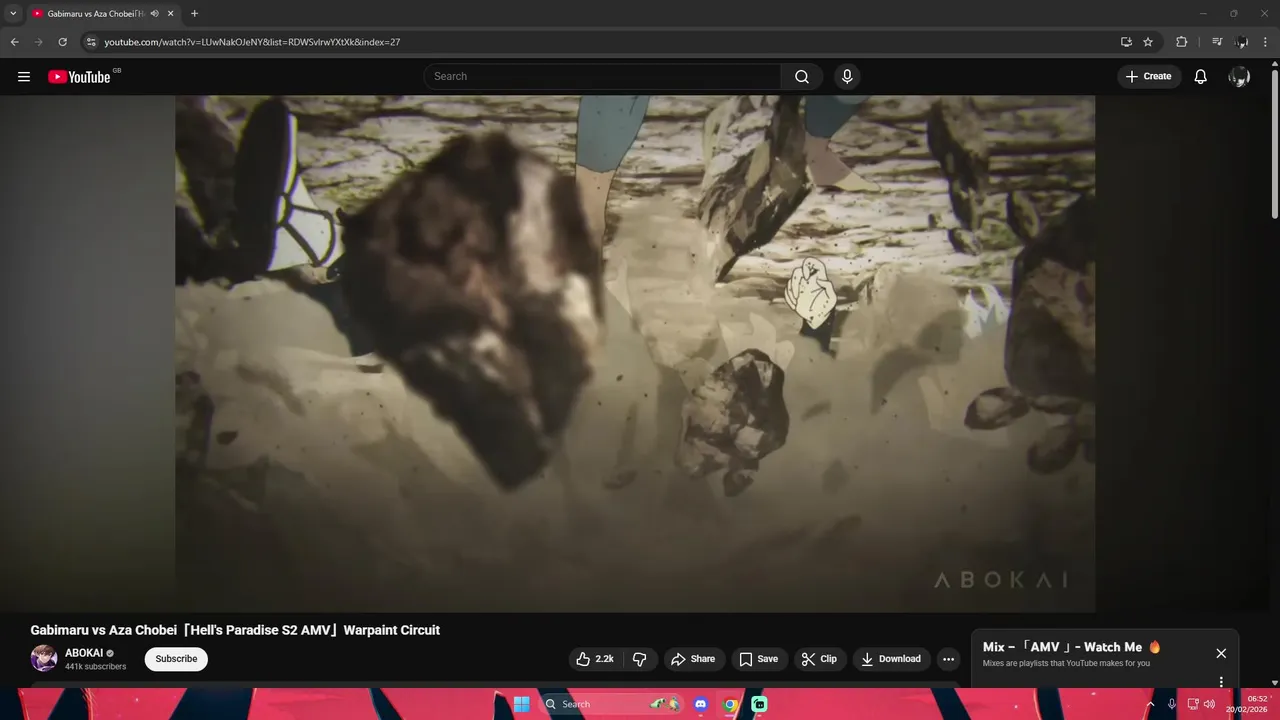
Task: Dislike the video with thumbs down
Action: [640, 659]
